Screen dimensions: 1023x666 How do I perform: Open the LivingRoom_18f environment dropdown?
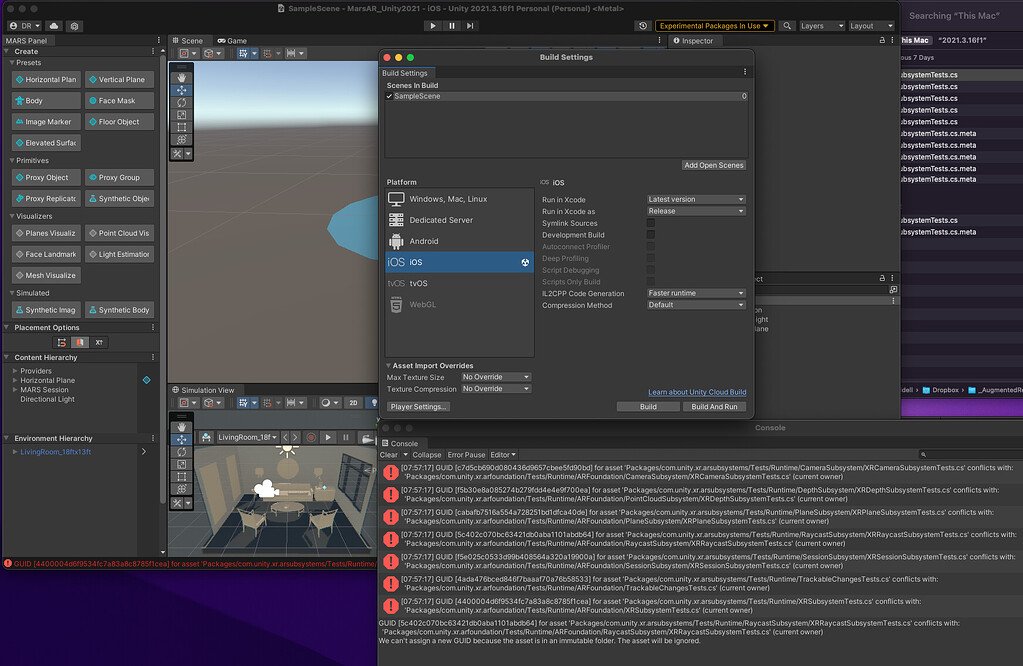pyautogui.click(x=246, y=437)
